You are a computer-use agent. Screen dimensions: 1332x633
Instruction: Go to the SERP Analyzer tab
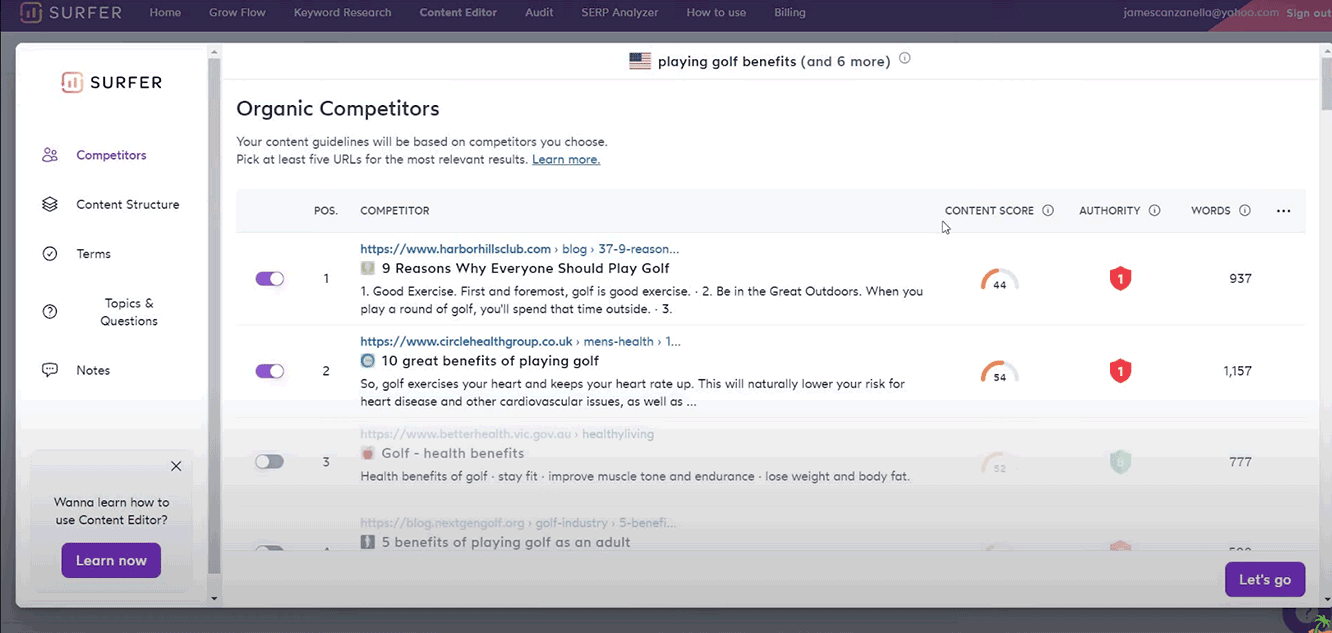point(620,13)
